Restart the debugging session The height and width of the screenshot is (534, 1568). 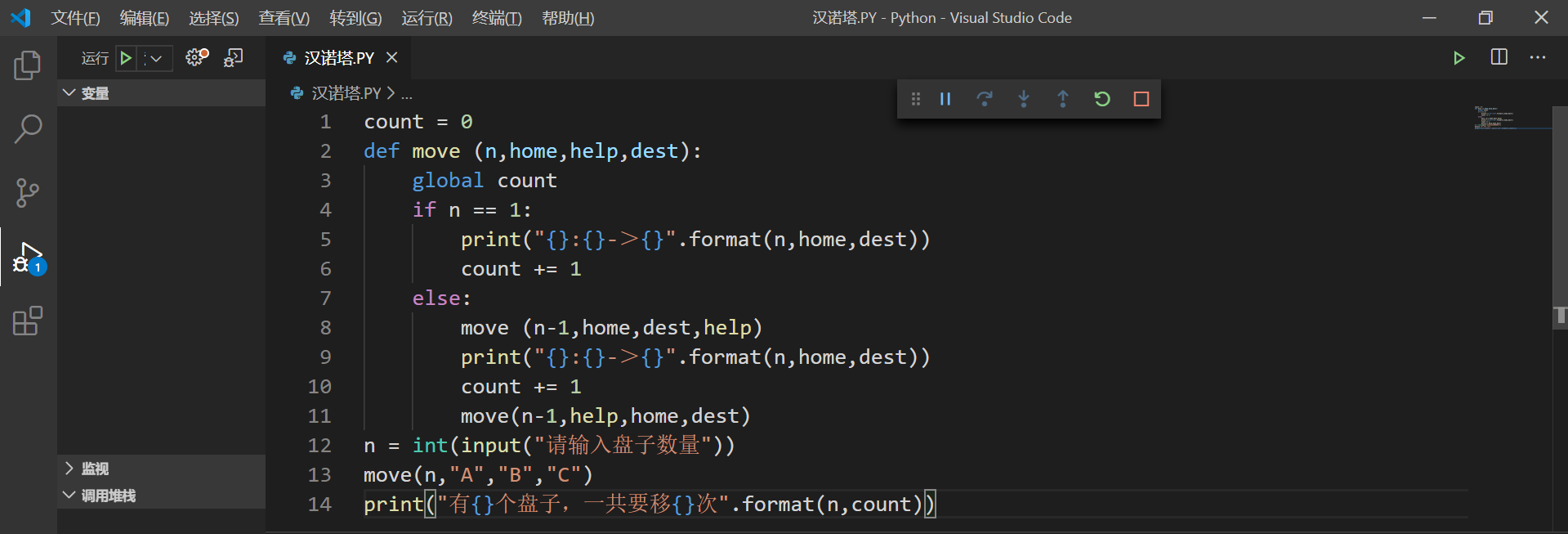(x=1102, y=99)
